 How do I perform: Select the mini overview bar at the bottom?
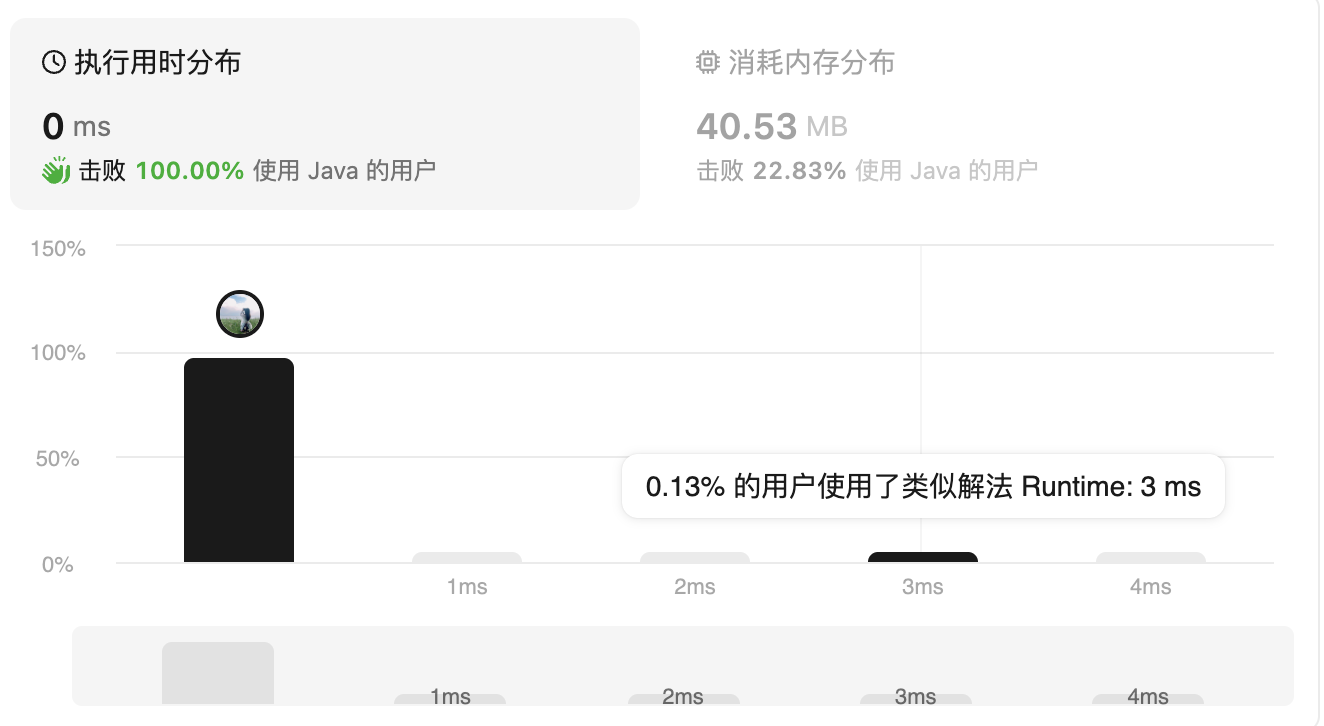point(217,672)
